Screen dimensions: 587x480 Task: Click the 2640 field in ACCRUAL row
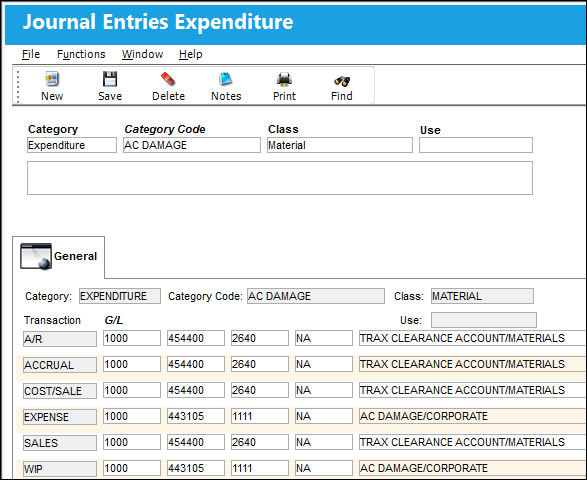click(260, 364)
